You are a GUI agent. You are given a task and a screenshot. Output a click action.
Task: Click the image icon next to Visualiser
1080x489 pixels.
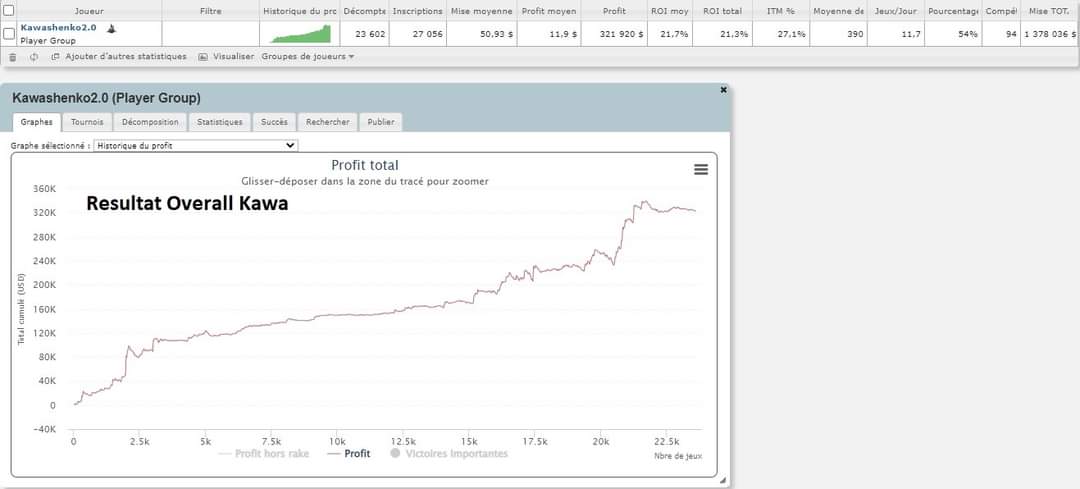pyautogui.click(x=203, y=57)
